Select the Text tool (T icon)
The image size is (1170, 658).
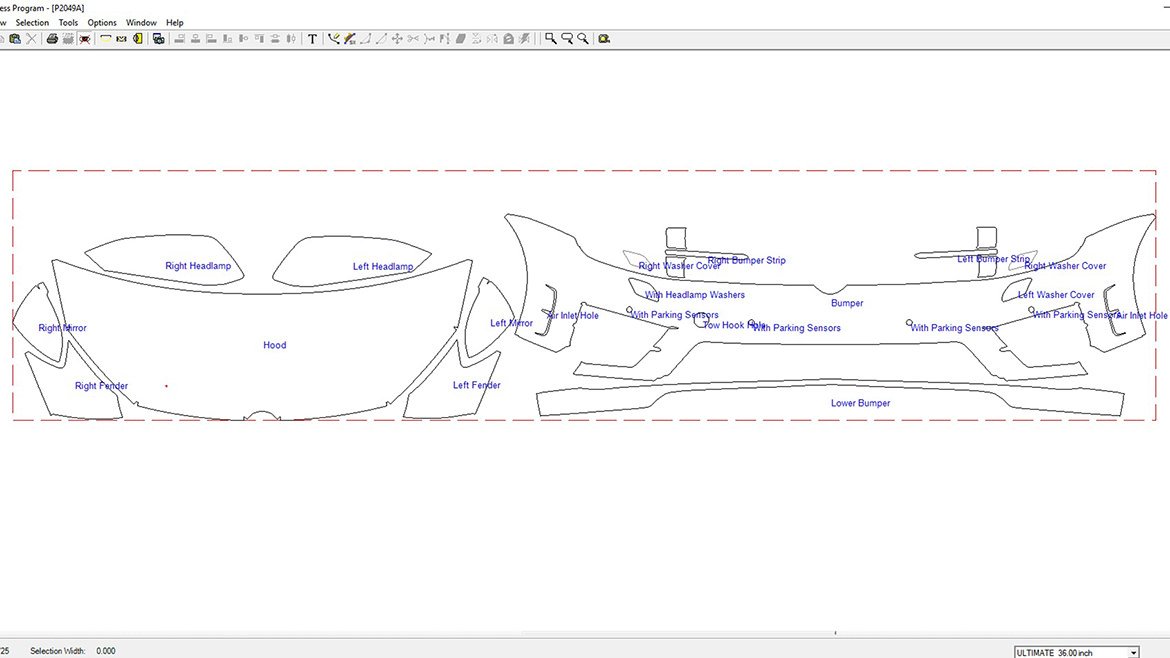(x=312, y=39)
